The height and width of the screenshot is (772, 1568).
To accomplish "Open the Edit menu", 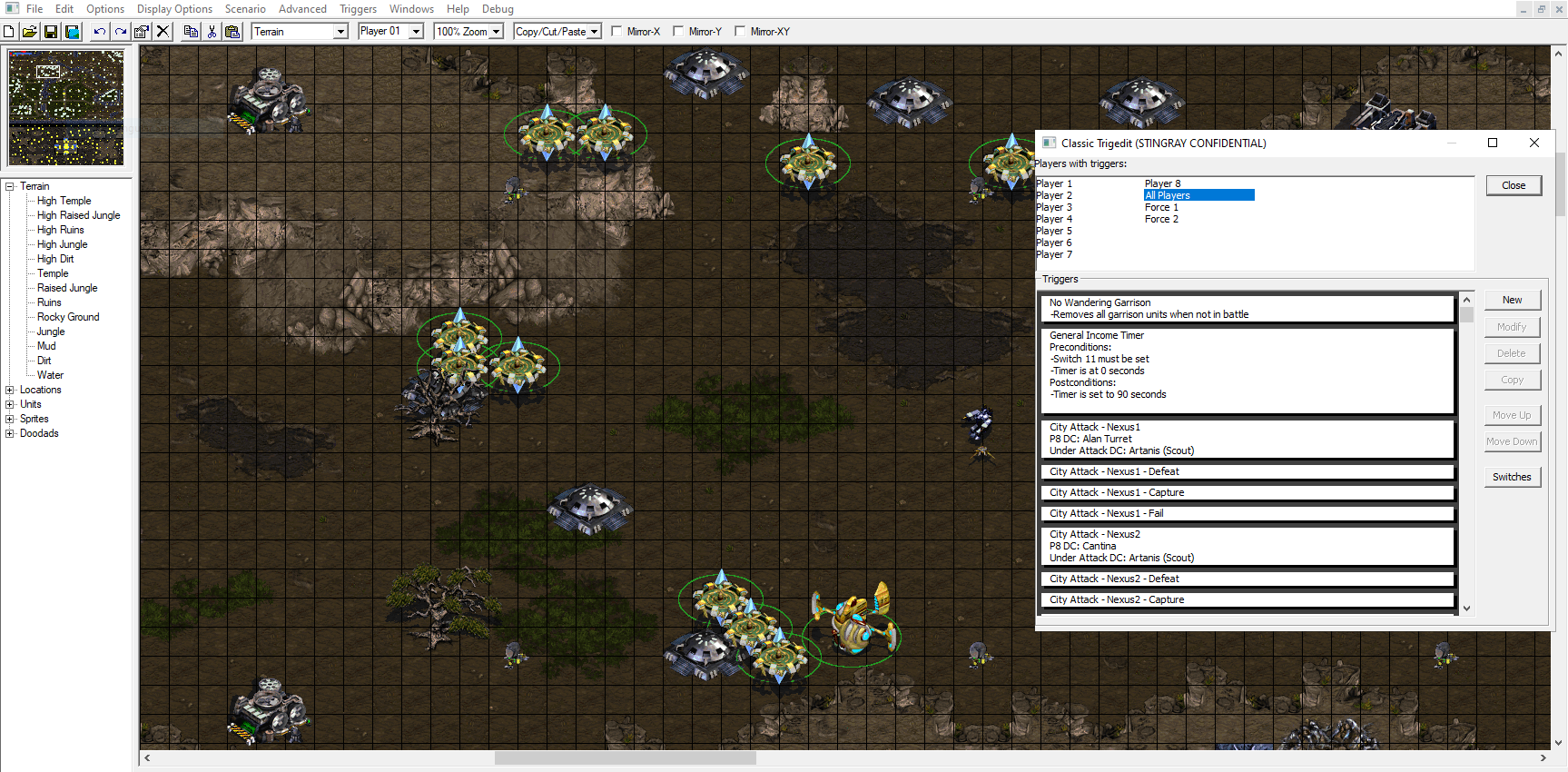I will [64, 9].
